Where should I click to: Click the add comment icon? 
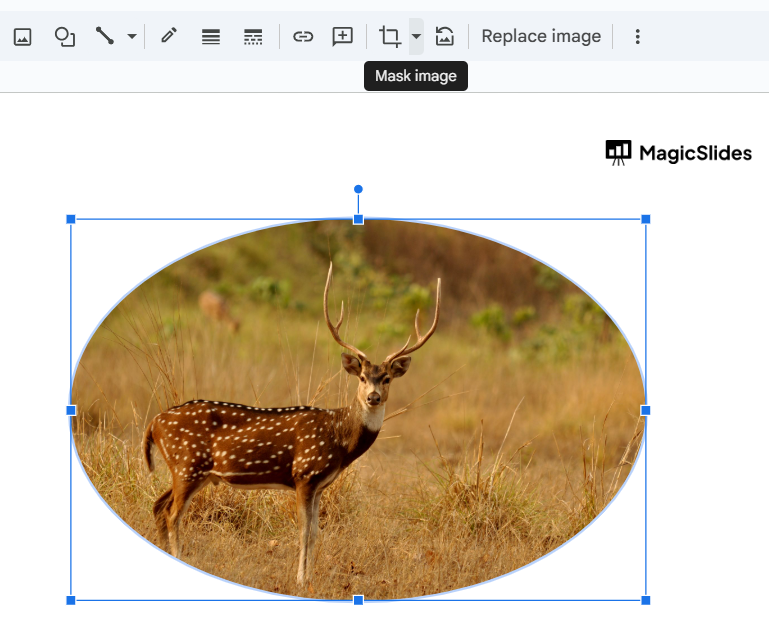pyautogui.click(x=343, y=37)
